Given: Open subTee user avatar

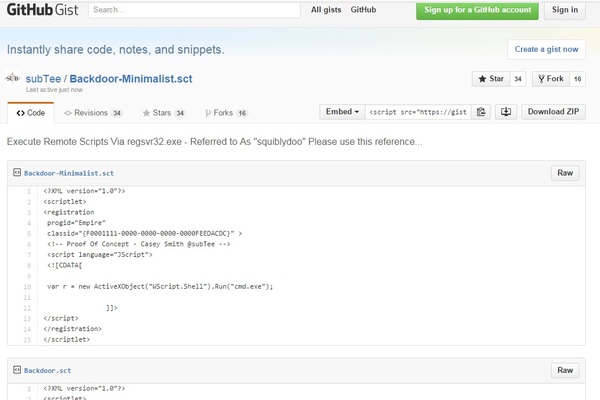Looking at the screenshot, I should pos(13,78).
